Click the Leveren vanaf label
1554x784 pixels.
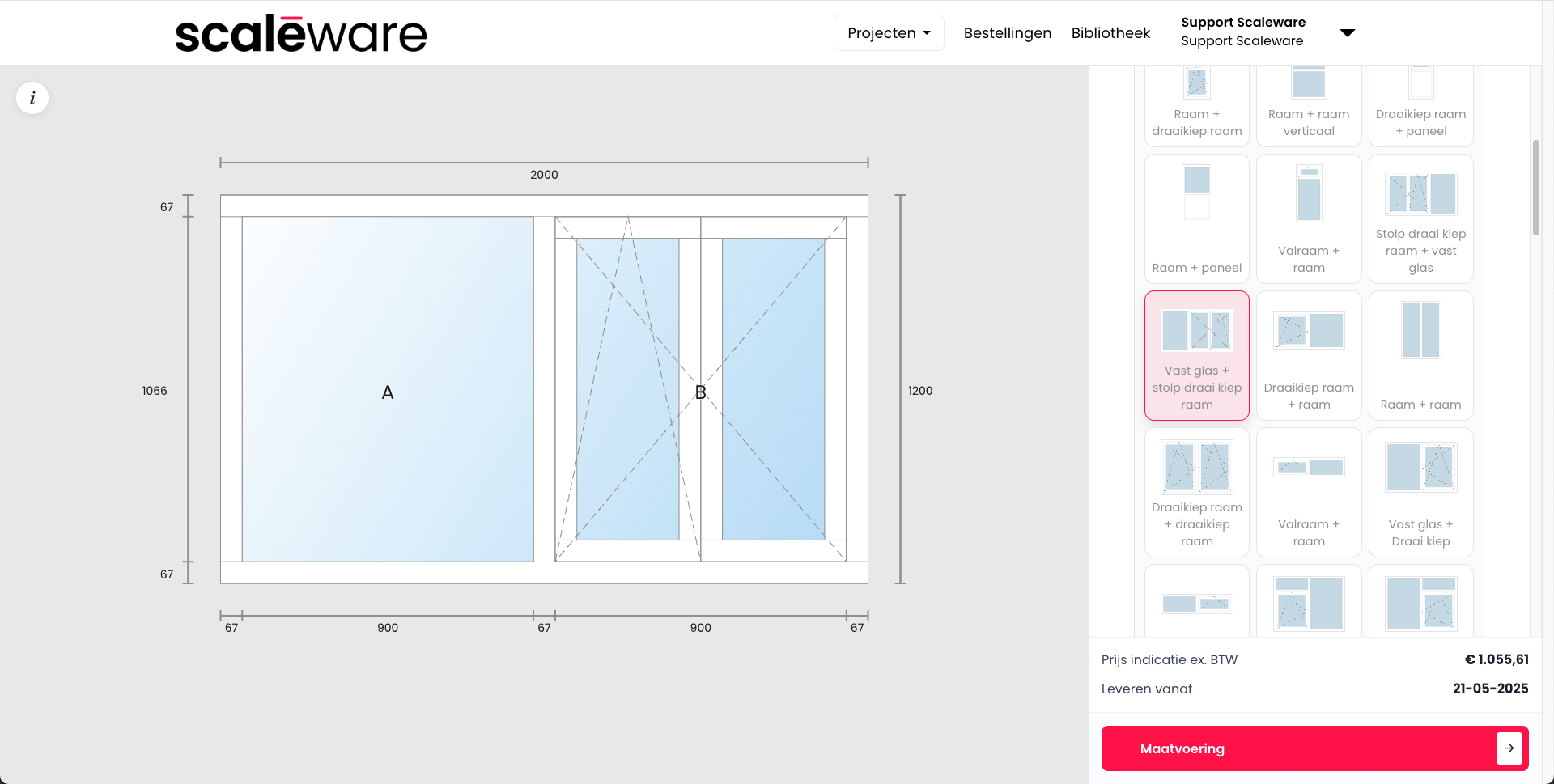pos(1147,689)
